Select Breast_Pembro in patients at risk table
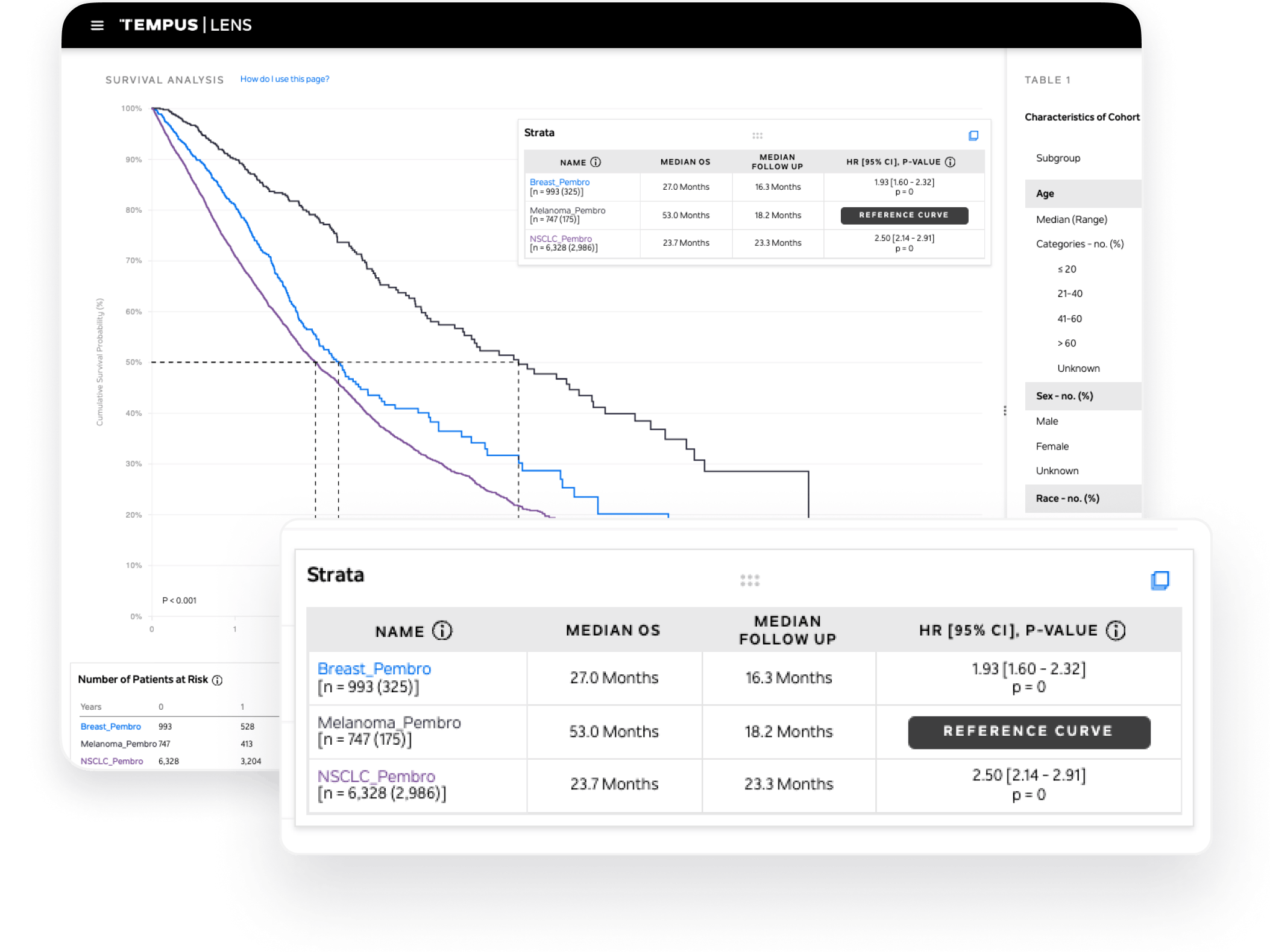 coord(111,727)
